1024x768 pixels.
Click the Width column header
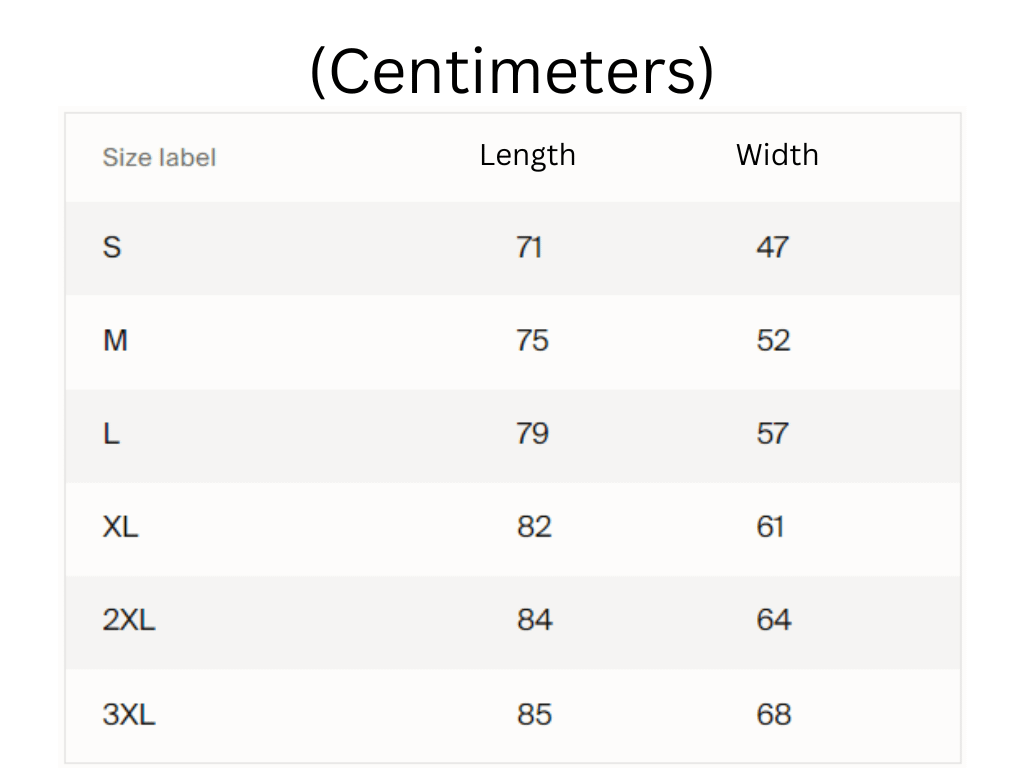[x=777, y=155]
